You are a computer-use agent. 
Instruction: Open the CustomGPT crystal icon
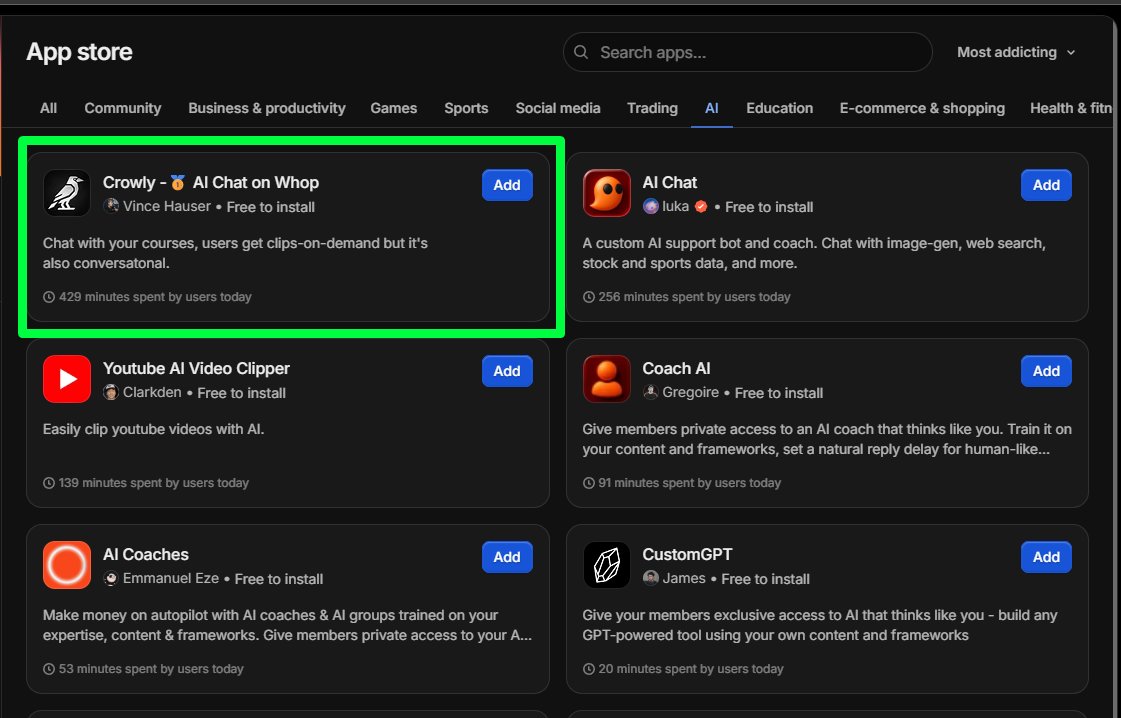(x=606, y=565)
